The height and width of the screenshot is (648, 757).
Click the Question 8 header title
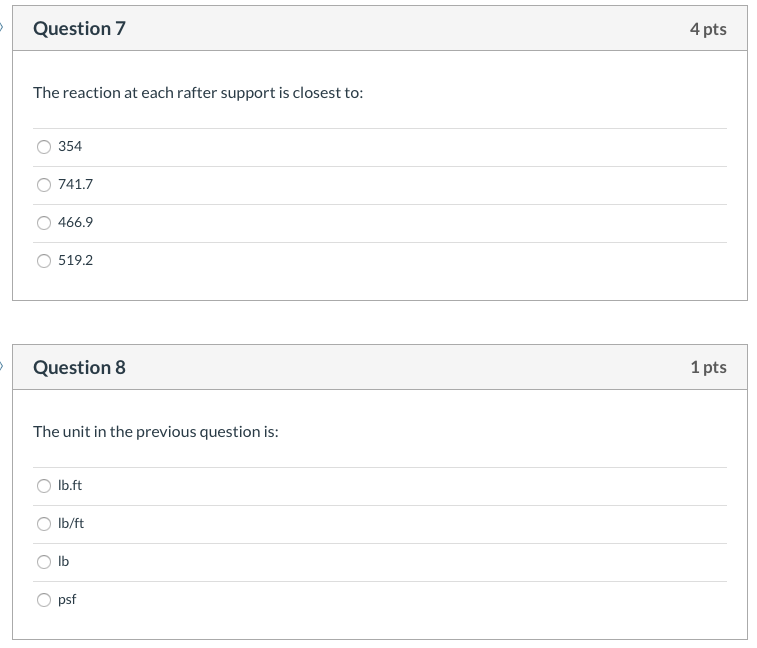79,368
